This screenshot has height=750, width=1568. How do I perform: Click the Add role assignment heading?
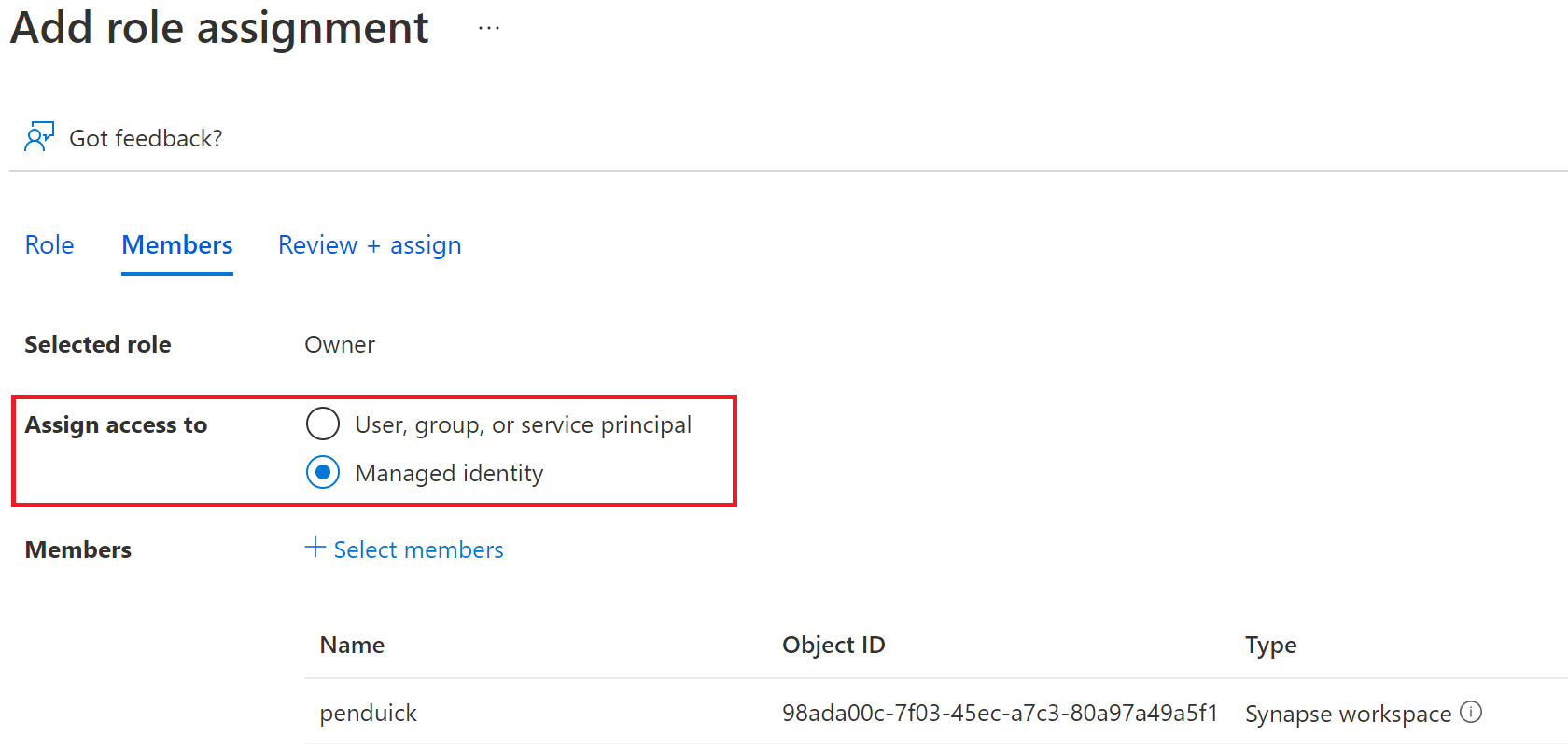pos(220,28)
